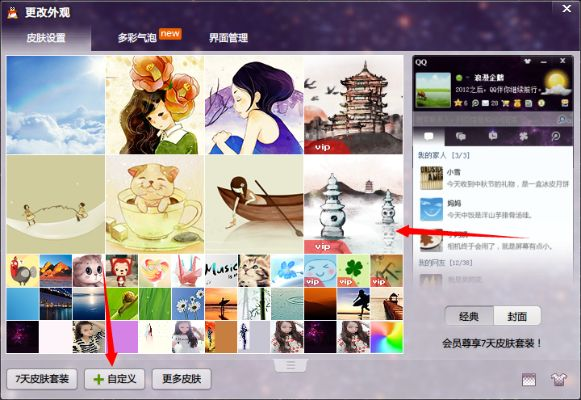The height and width of the screenshot is (400, 581).
Task: Select the VIP pagoda tower skin
Action: coord(353,105)
